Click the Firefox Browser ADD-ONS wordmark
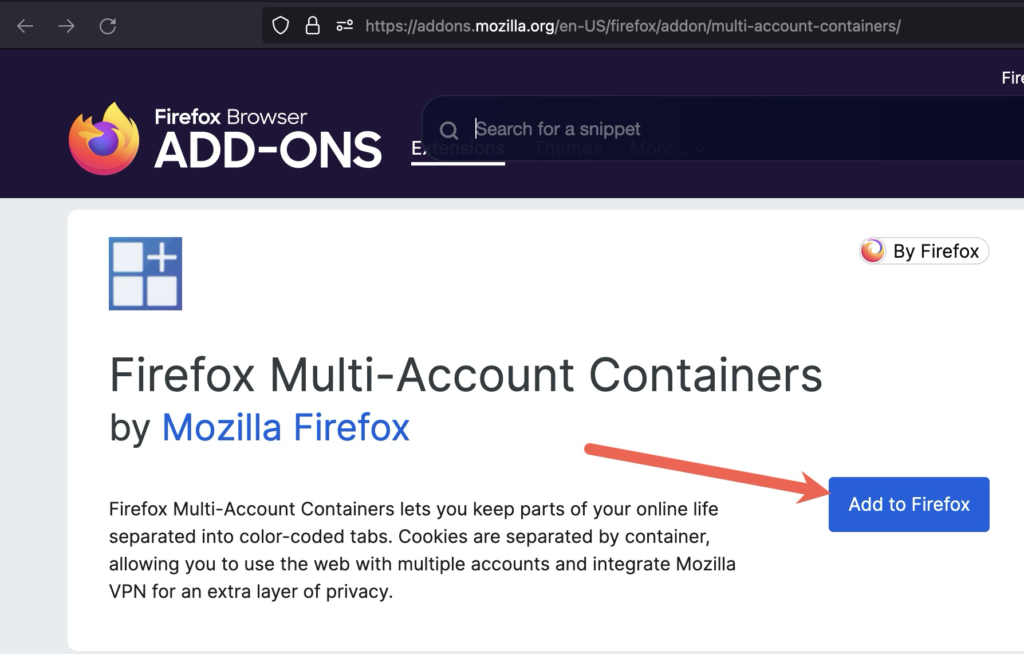 [267, 139]
